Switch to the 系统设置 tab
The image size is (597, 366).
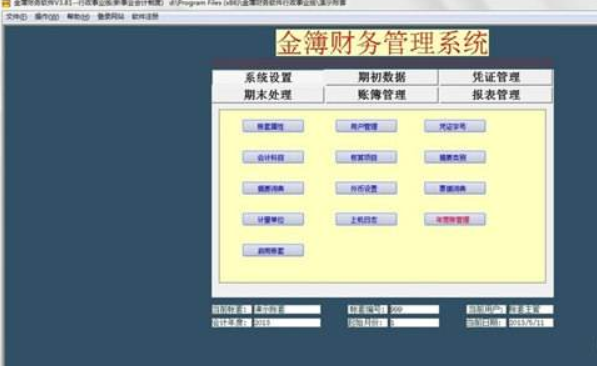[x=268, y=77]
